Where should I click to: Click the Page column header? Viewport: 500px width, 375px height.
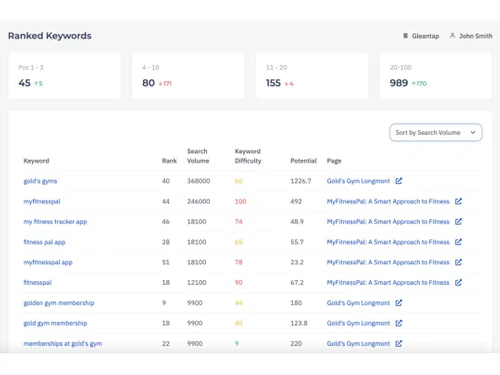334,161
